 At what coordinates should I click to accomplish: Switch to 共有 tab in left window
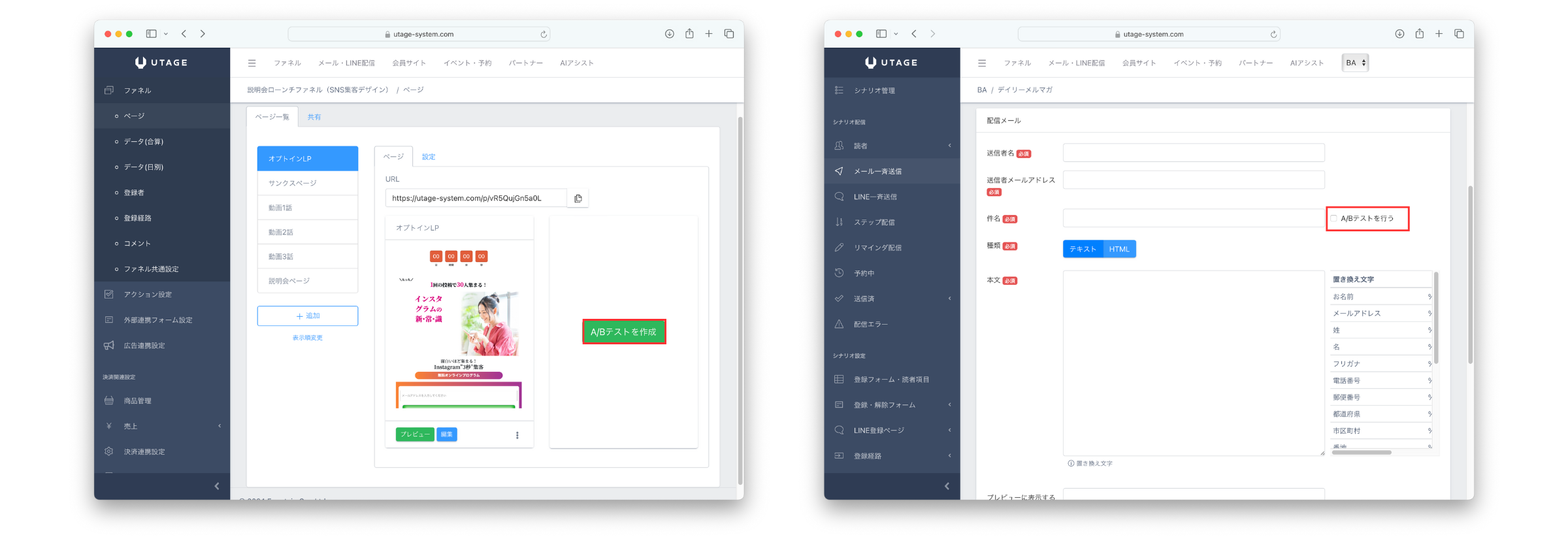point(314,117)
